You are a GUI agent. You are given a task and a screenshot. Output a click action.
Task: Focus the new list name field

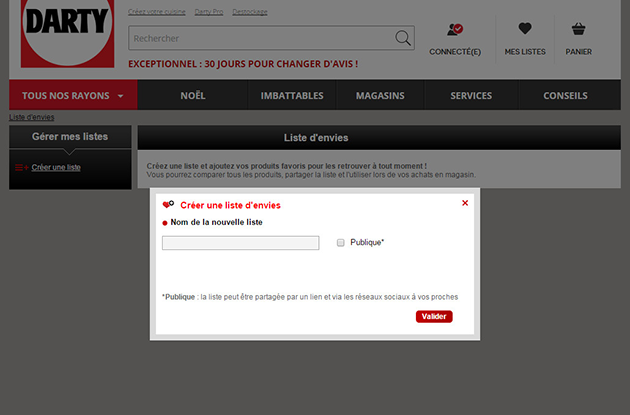240,243
